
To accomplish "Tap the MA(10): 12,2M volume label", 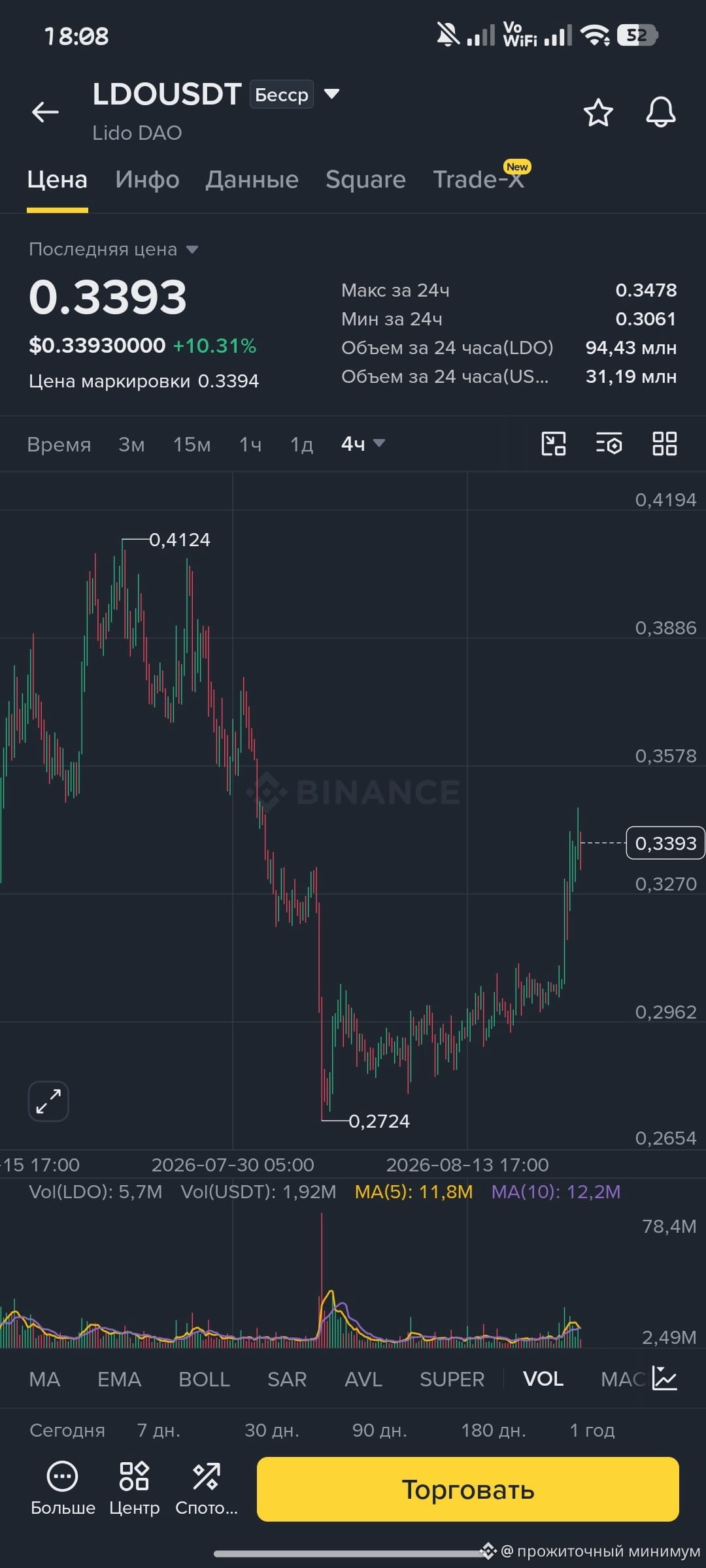I will tap(556, 1192).
